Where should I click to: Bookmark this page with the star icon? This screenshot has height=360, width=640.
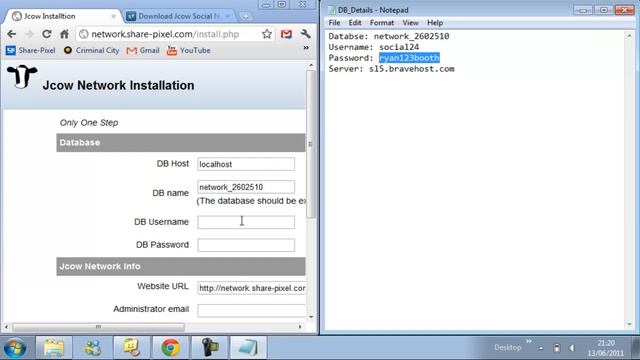[267, 34]
